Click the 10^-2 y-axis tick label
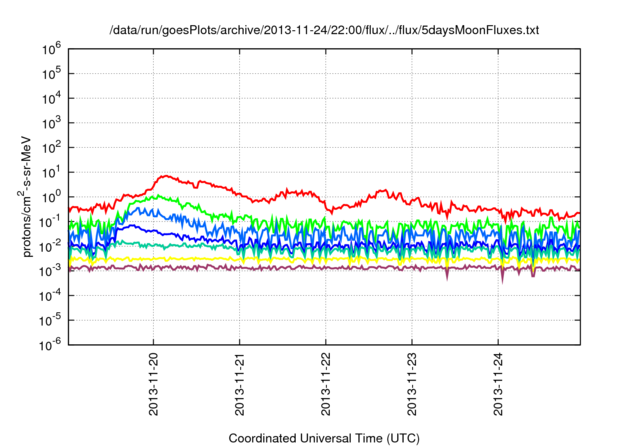 pyautogui.click(x=51, y=246)
